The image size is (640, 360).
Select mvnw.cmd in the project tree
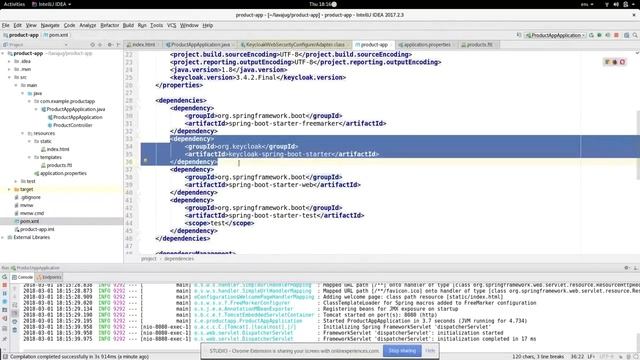31,213
